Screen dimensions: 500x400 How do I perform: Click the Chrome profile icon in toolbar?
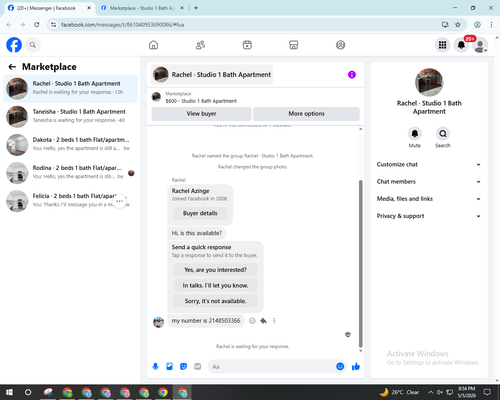[x=477, y=25]
